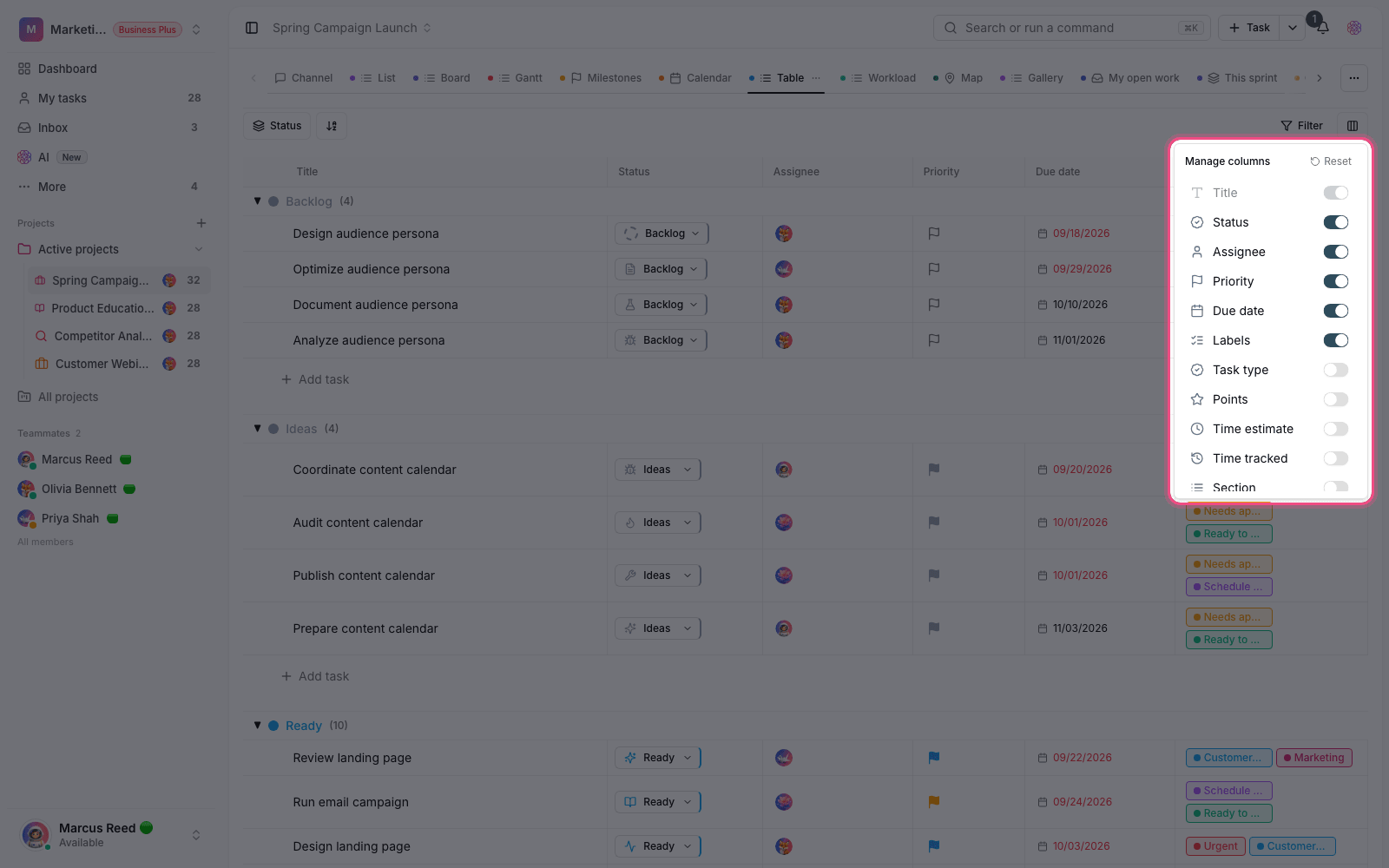This screenshot has width=1389, height=868.
Task: Click assignee avatar for Design audience persona
Action: coord(784,233)
